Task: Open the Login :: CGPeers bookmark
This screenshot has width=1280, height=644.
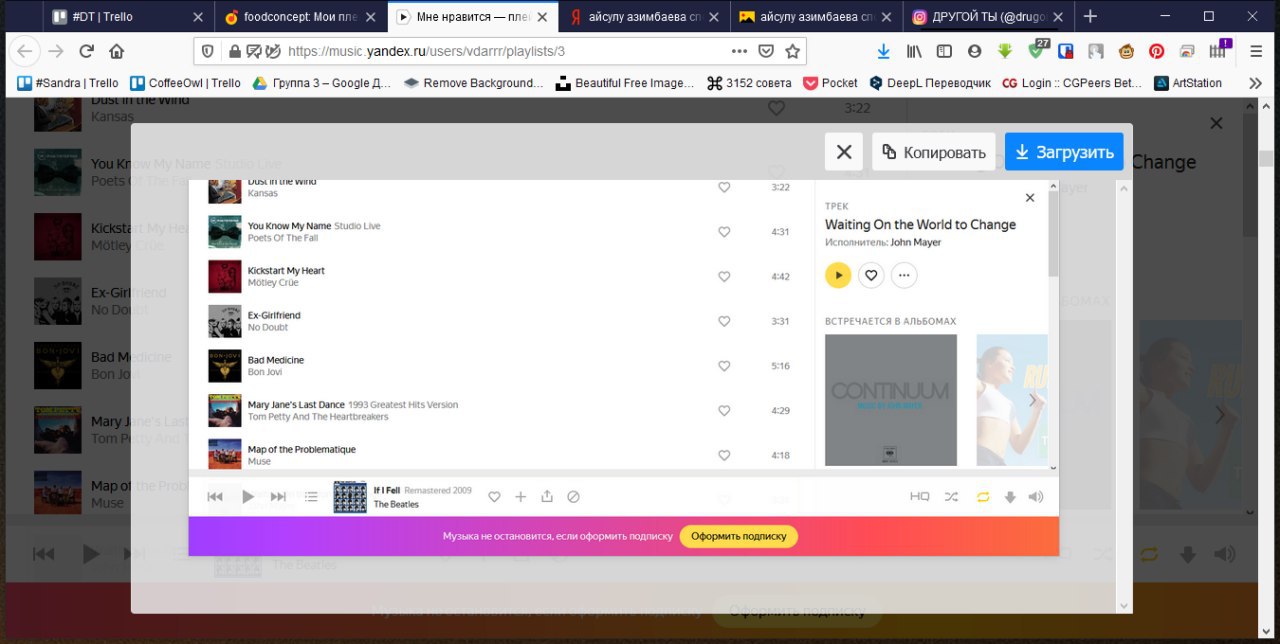Action: tap(1072, 83)
